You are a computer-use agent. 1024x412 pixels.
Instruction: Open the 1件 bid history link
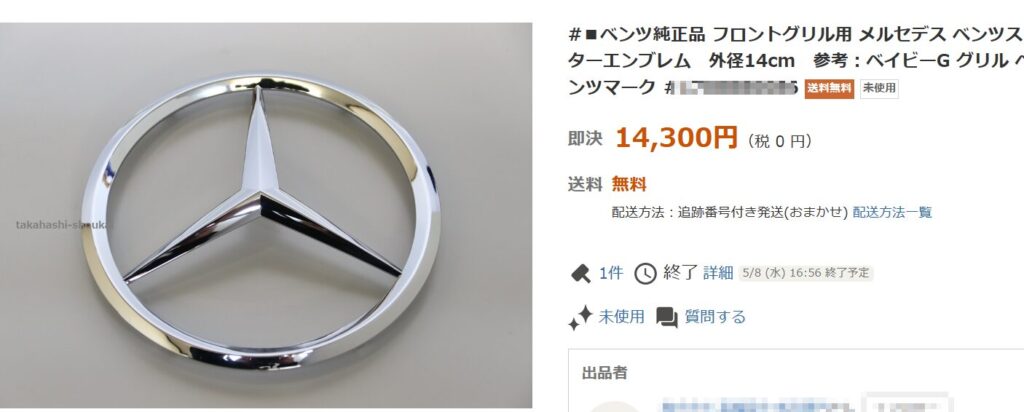coord(611,273)
